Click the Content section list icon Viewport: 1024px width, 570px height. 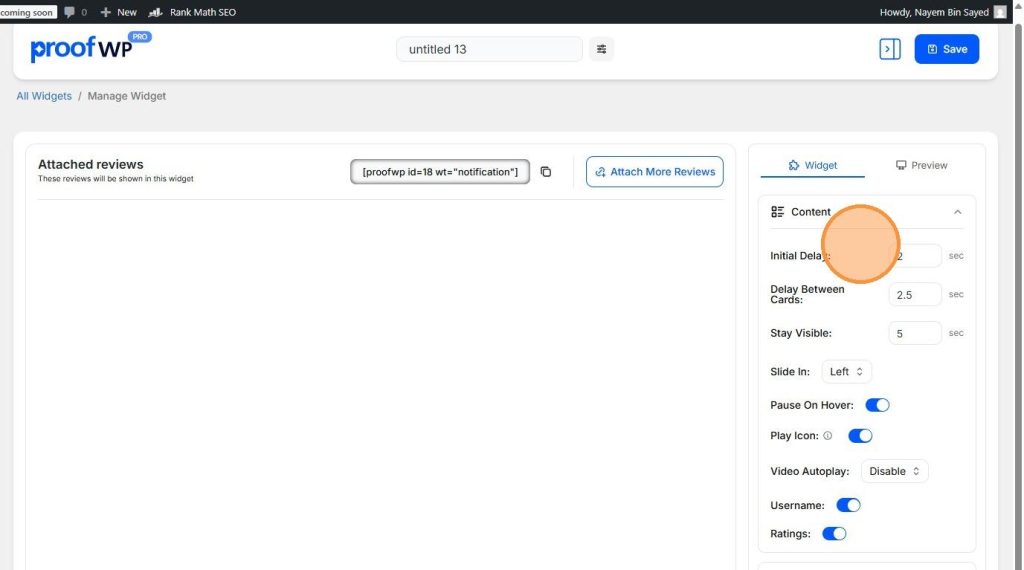(777, 212)
